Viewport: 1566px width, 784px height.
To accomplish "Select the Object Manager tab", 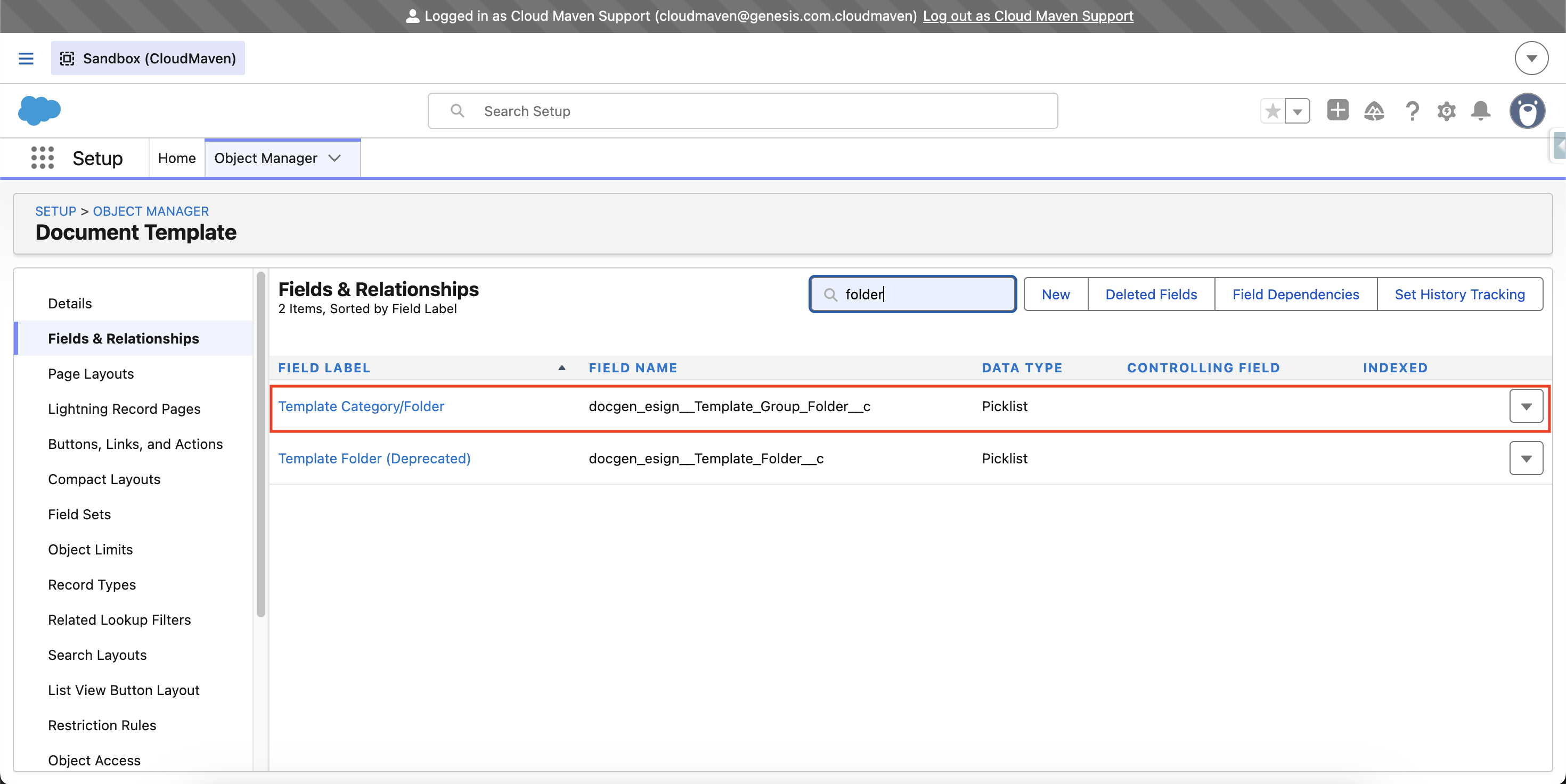I will (266, 158).
